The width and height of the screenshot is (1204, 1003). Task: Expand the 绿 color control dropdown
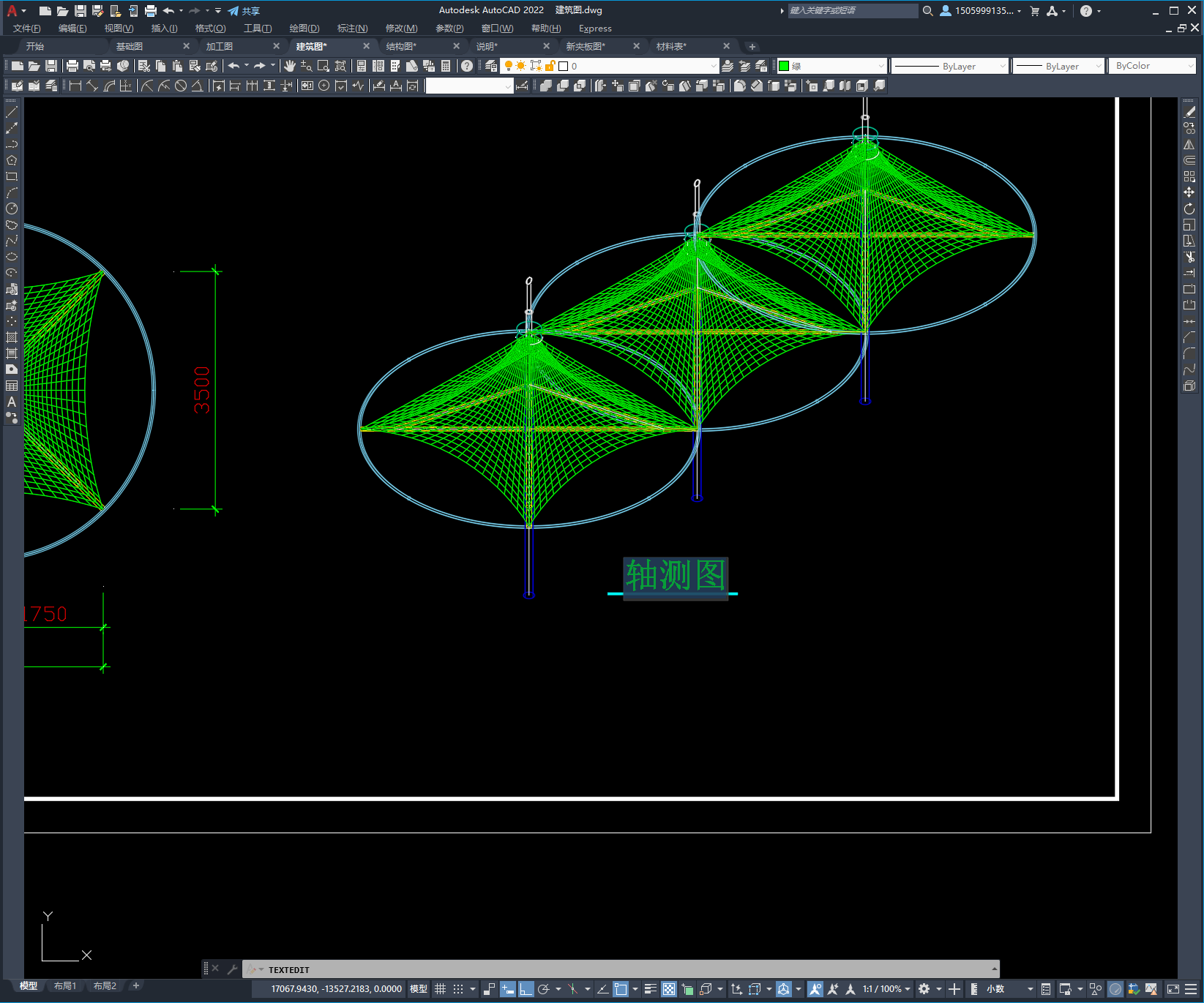[881, 66]
